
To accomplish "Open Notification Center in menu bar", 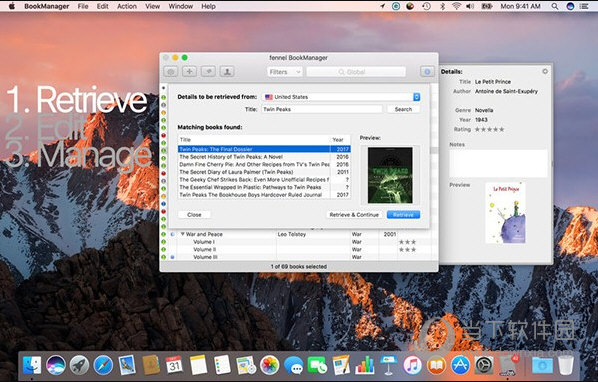I will click(584, 6).
